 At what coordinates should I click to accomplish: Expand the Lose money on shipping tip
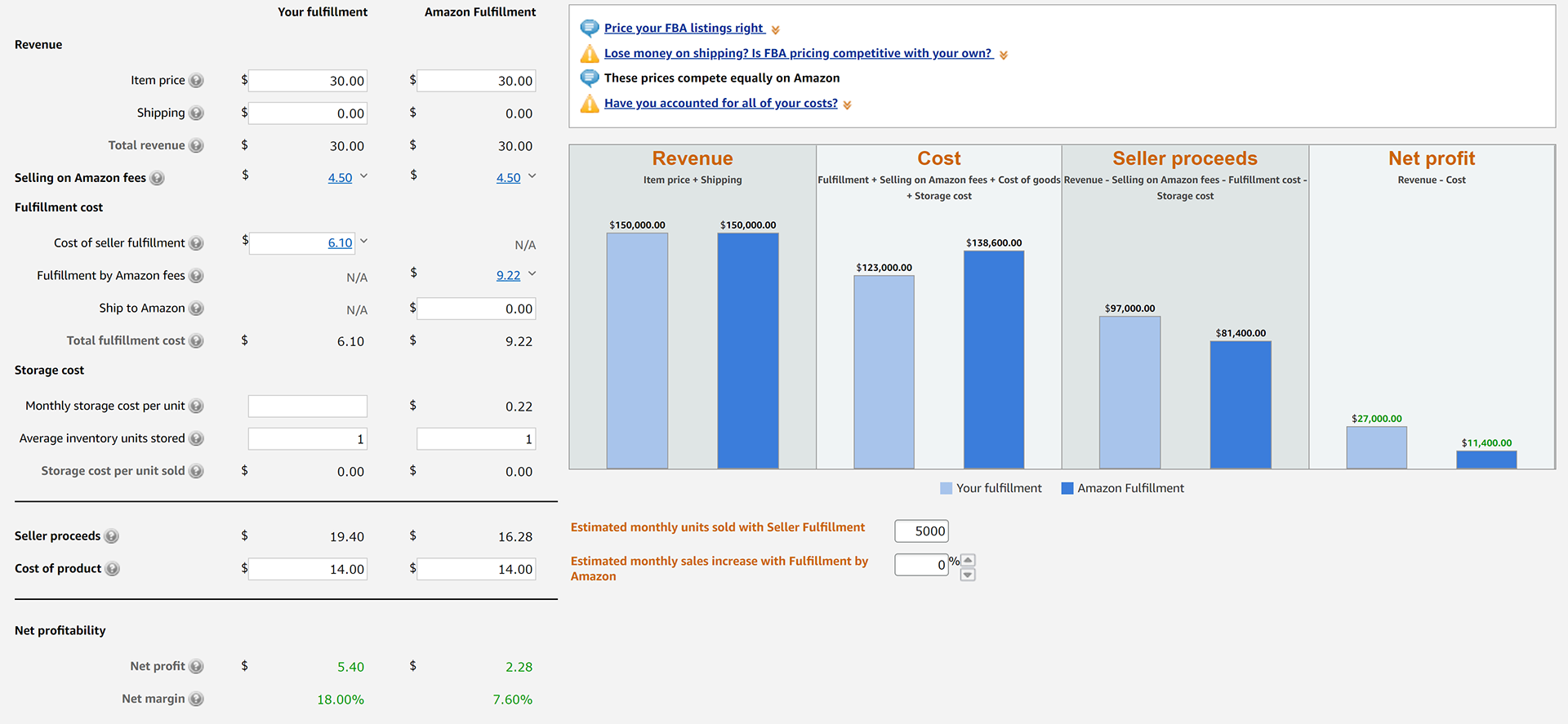pyautogui.click(x=1004, y=56)
